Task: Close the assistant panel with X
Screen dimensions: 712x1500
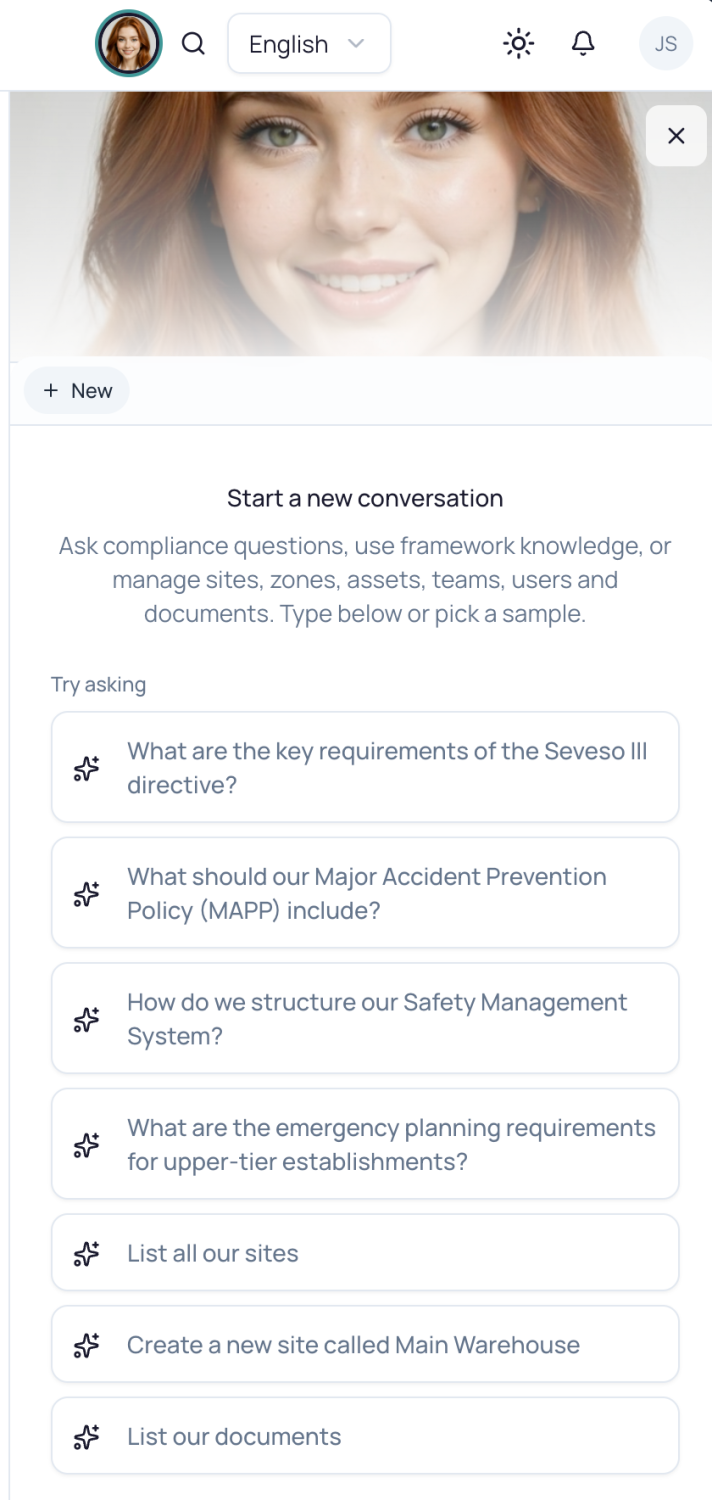Action: click(x=676, y=136)
